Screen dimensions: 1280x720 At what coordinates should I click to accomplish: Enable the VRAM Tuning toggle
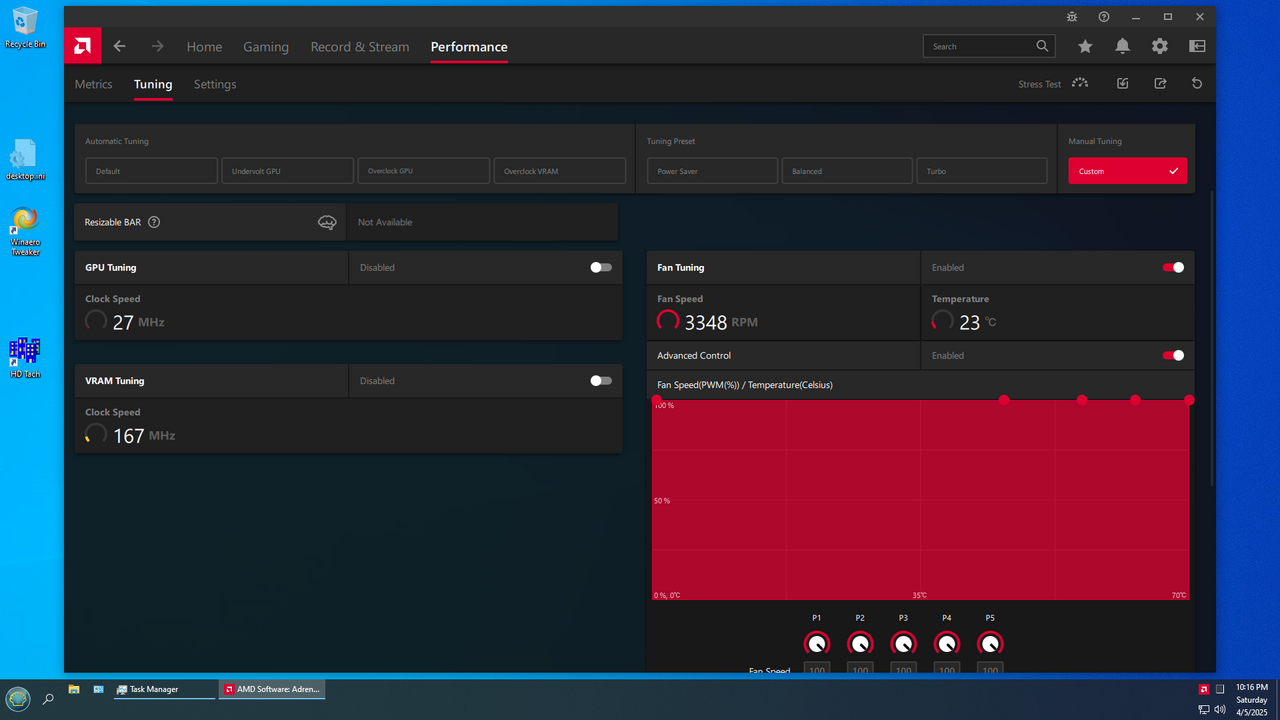[x=600, y=381]
